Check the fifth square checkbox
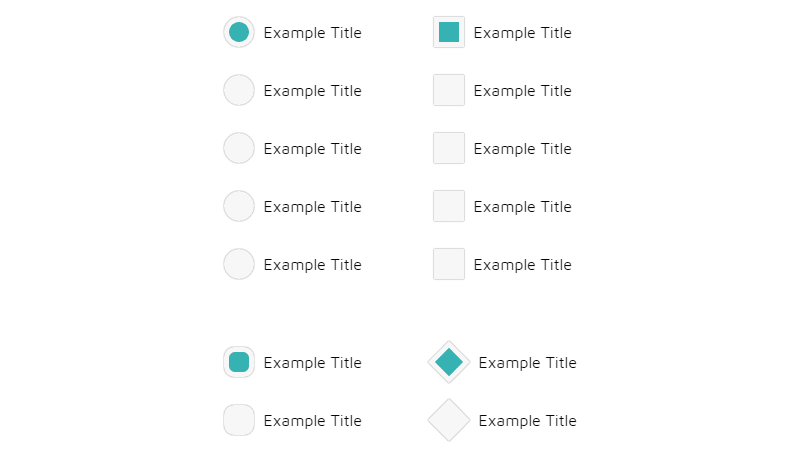 pos(449,264)
